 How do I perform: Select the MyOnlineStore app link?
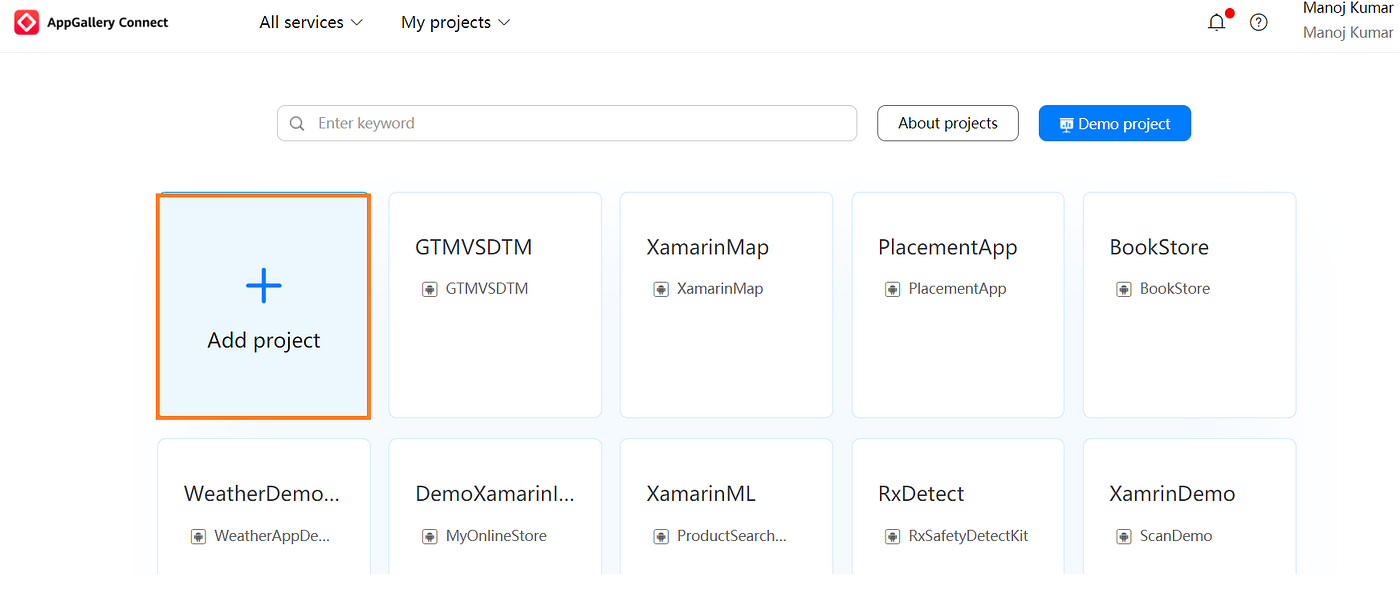click(496, 536)
